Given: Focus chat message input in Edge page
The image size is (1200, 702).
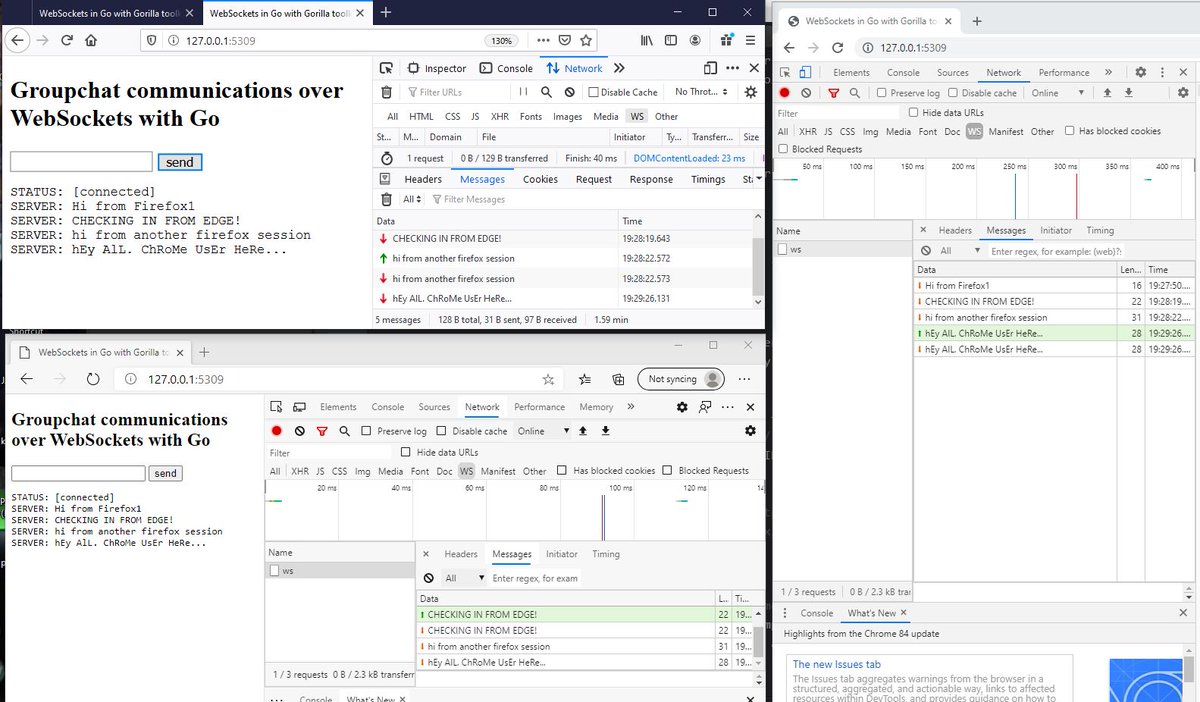Looking at the screenshot, I should [x=78, y=473].
